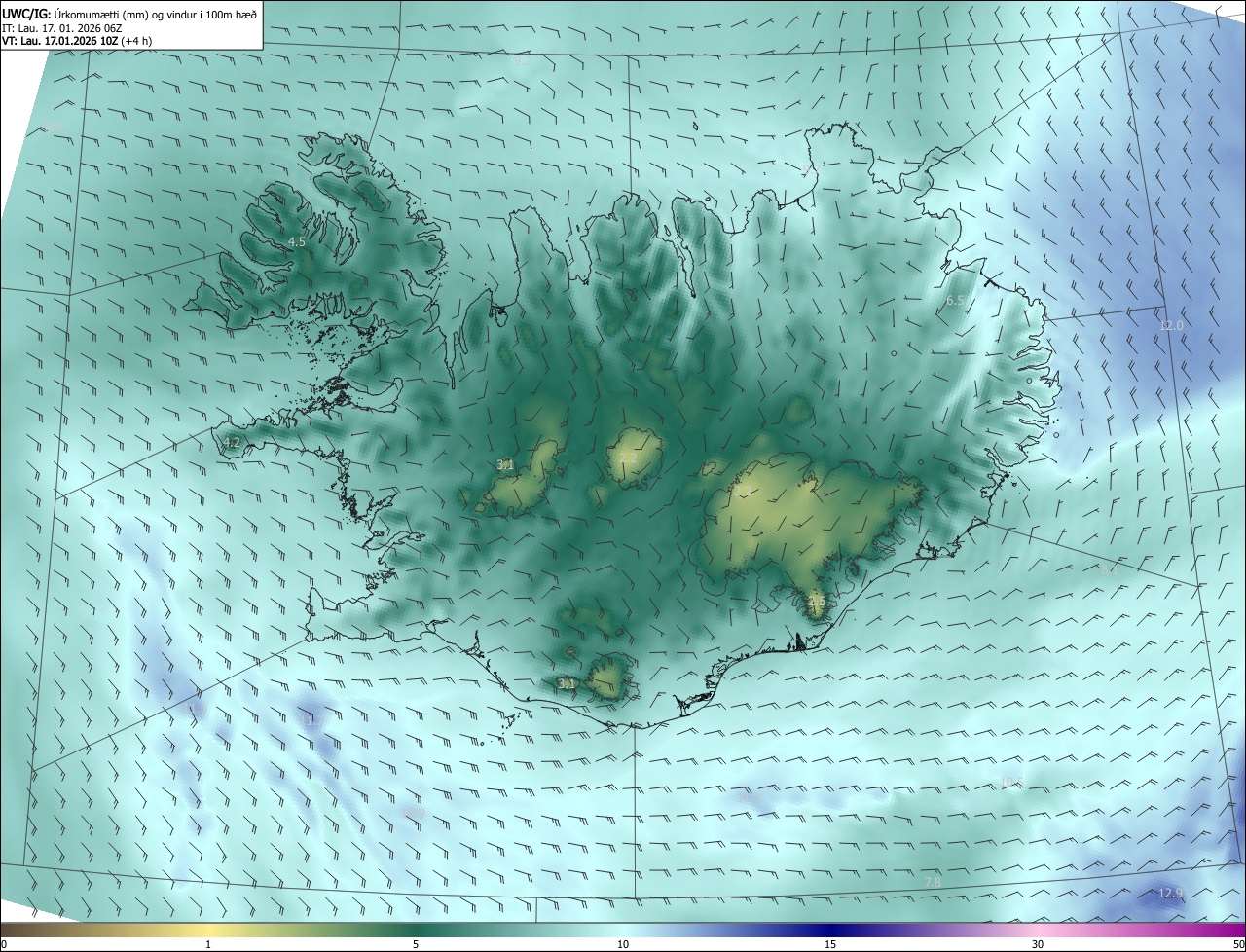1246x952 pixels.
Task: Click the 8.1 value southeast of Iceland
Action: [x=1109, y=570]
